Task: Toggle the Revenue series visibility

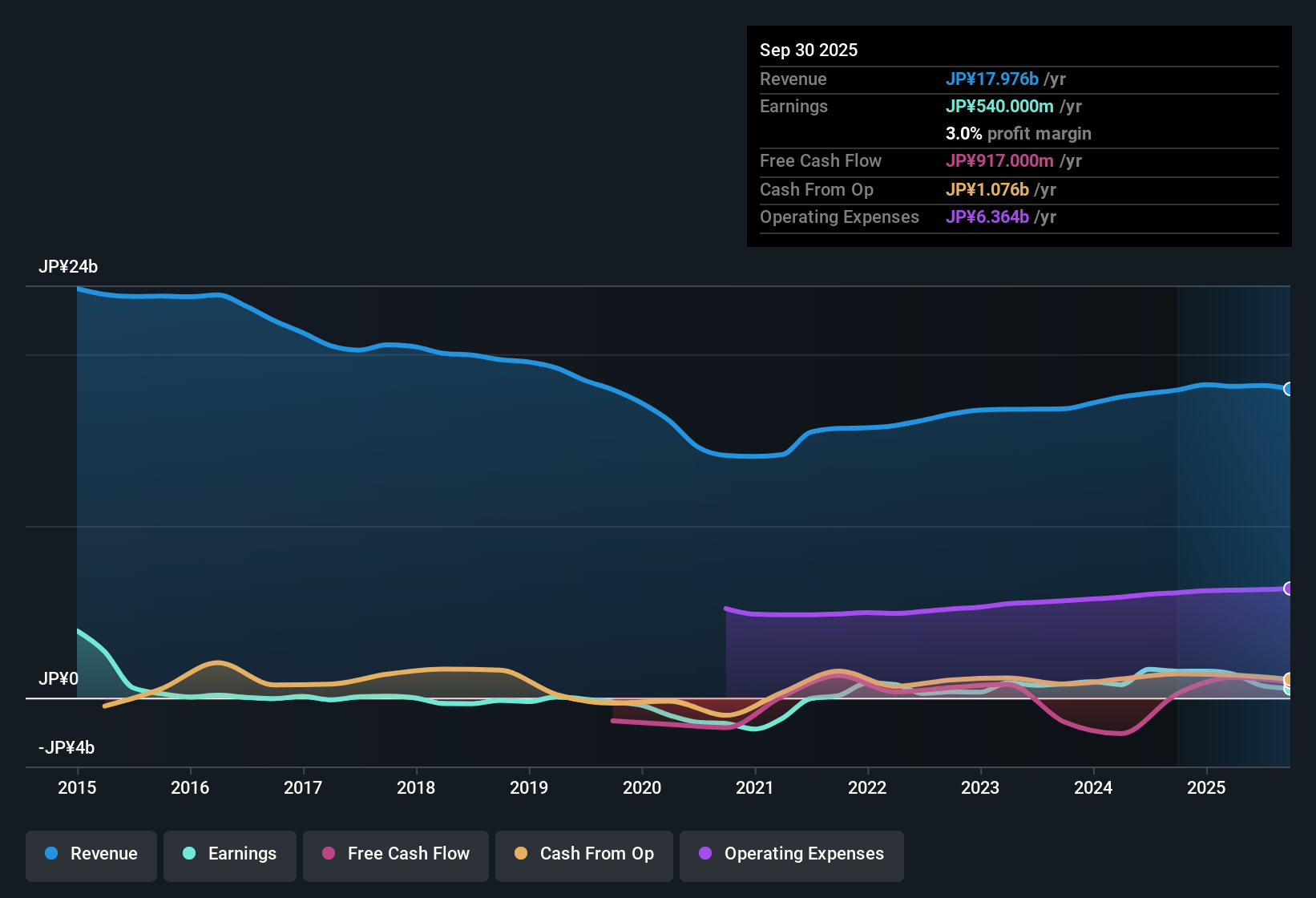Action: (x=91, y=855)
